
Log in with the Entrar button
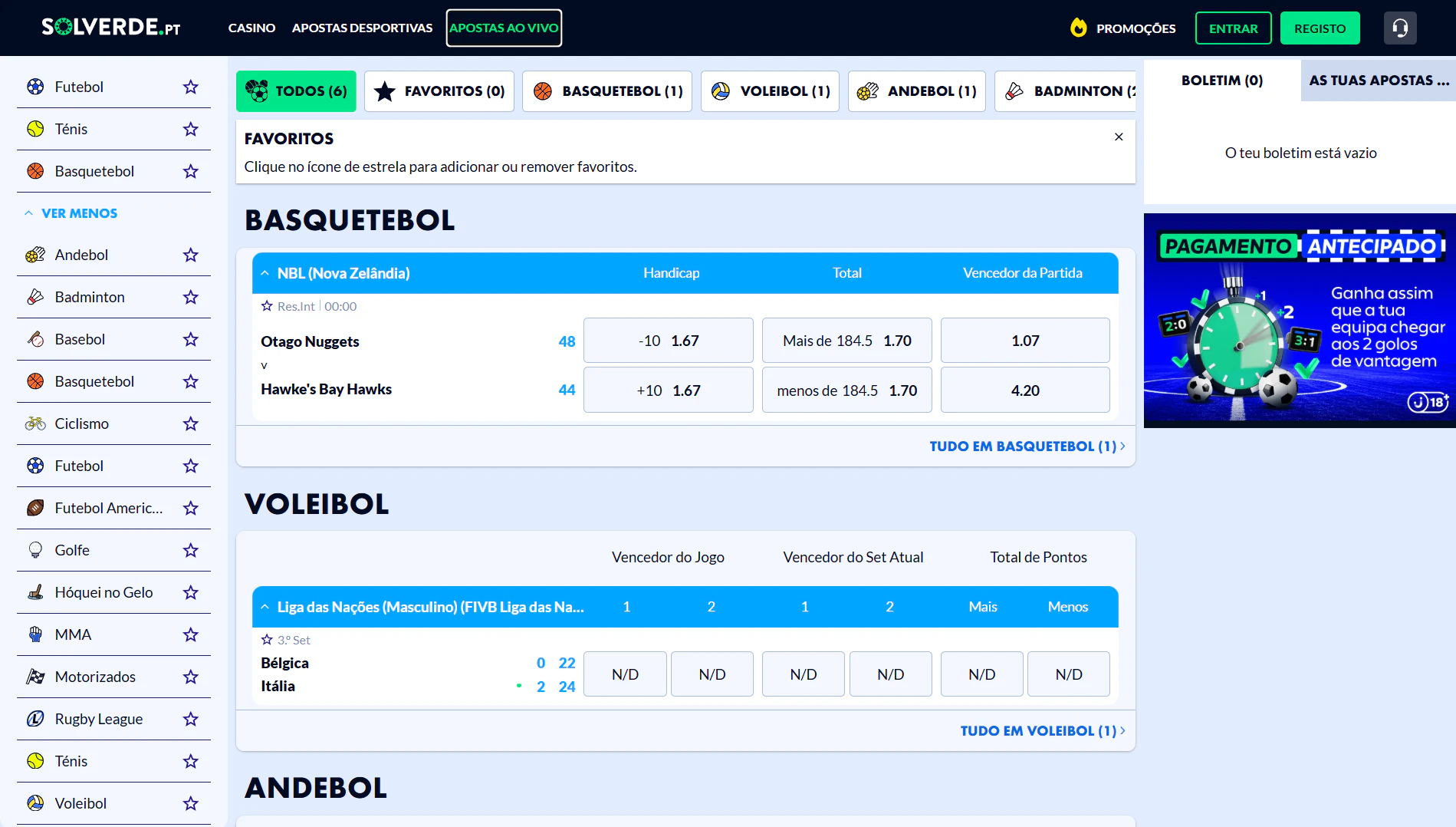point(1233,28)
